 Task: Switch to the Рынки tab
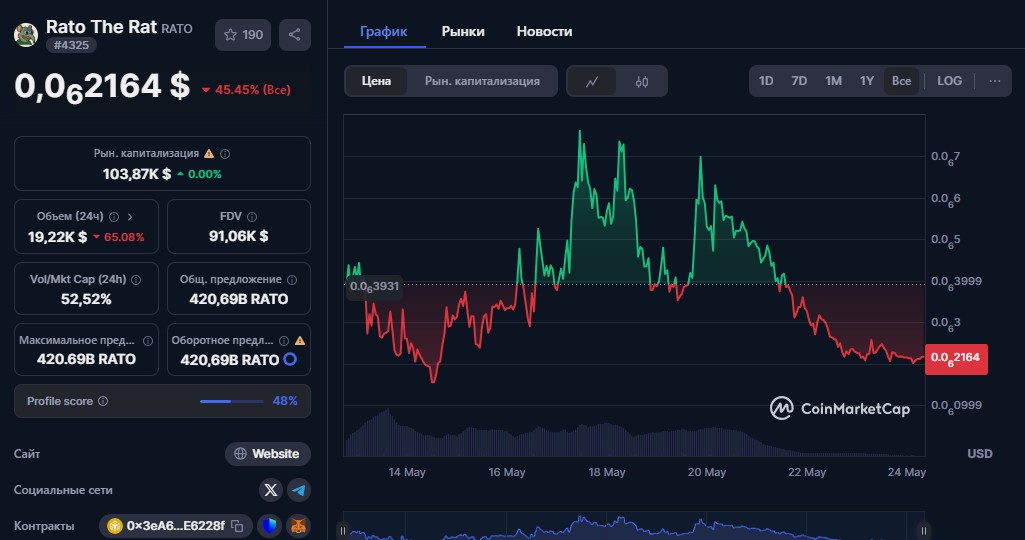pos(463,31)
